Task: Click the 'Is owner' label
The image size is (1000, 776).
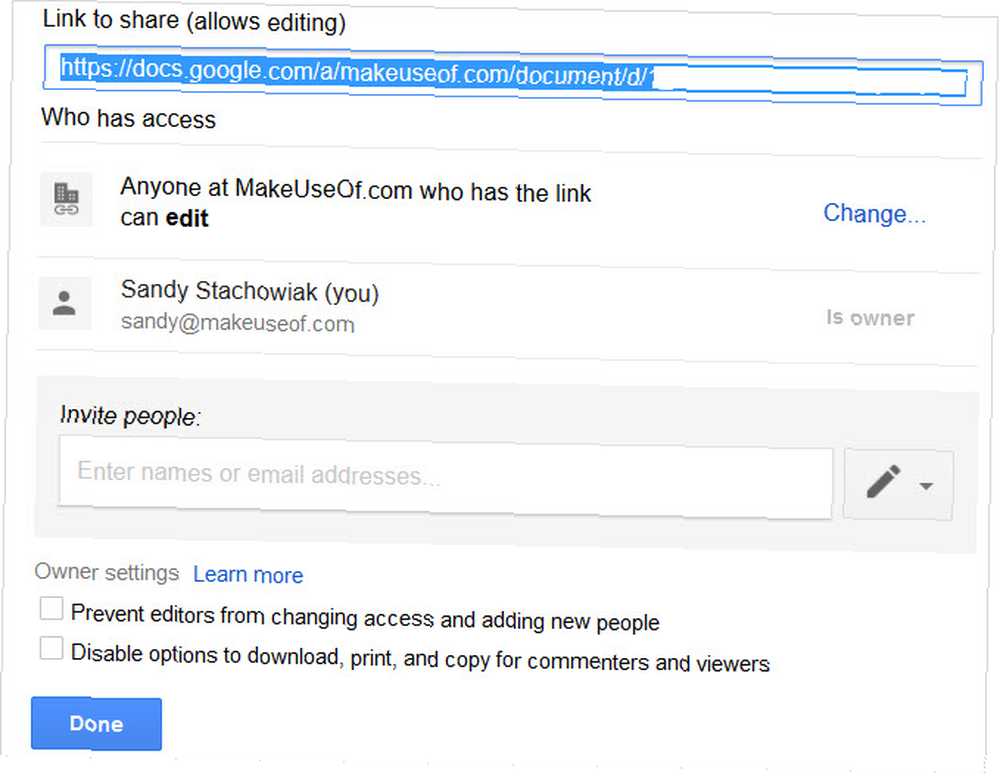Action: point(871,318)
